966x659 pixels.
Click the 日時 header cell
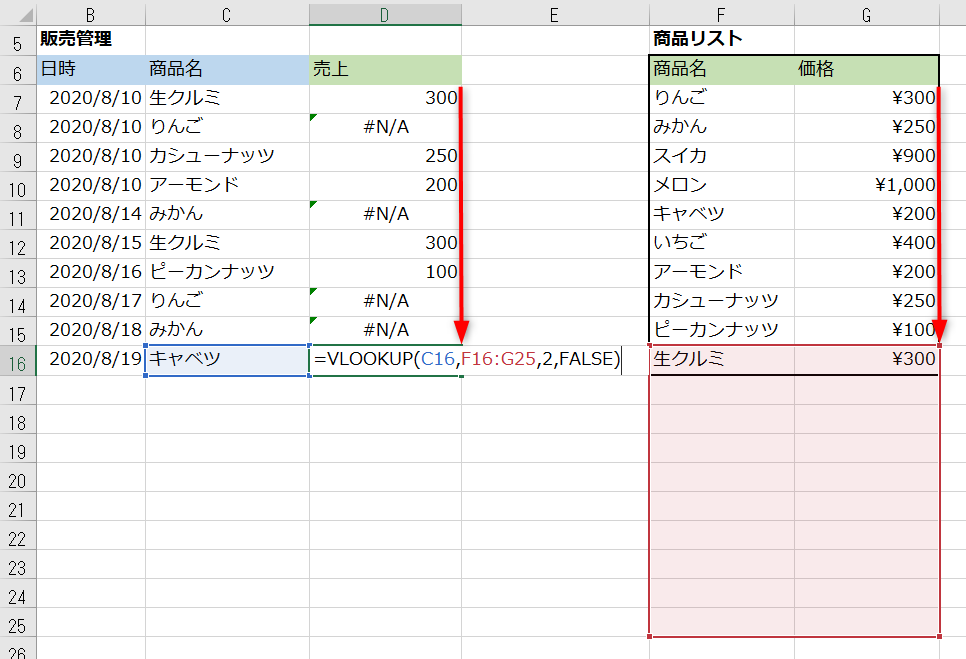(91, 70)
